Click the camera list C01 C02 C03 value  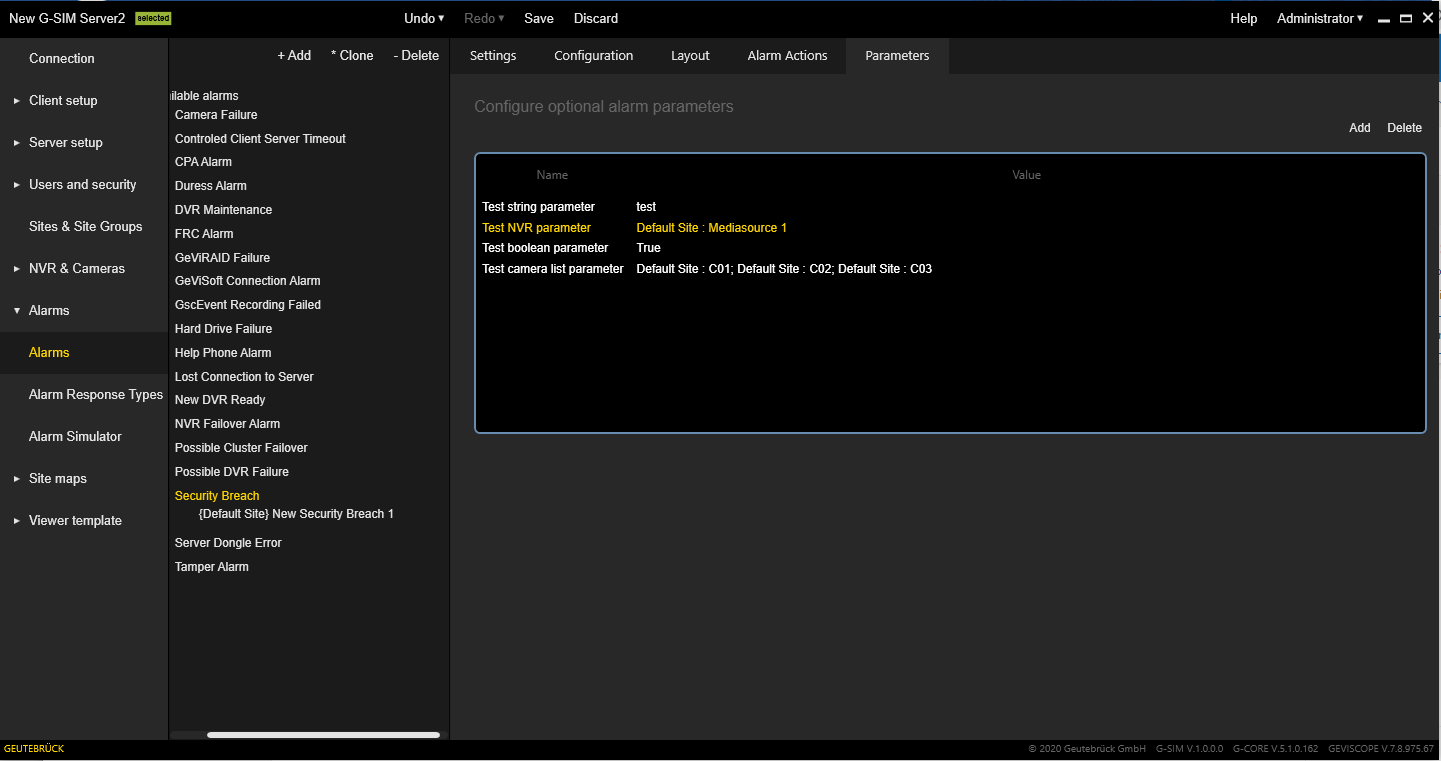[784, 269]
